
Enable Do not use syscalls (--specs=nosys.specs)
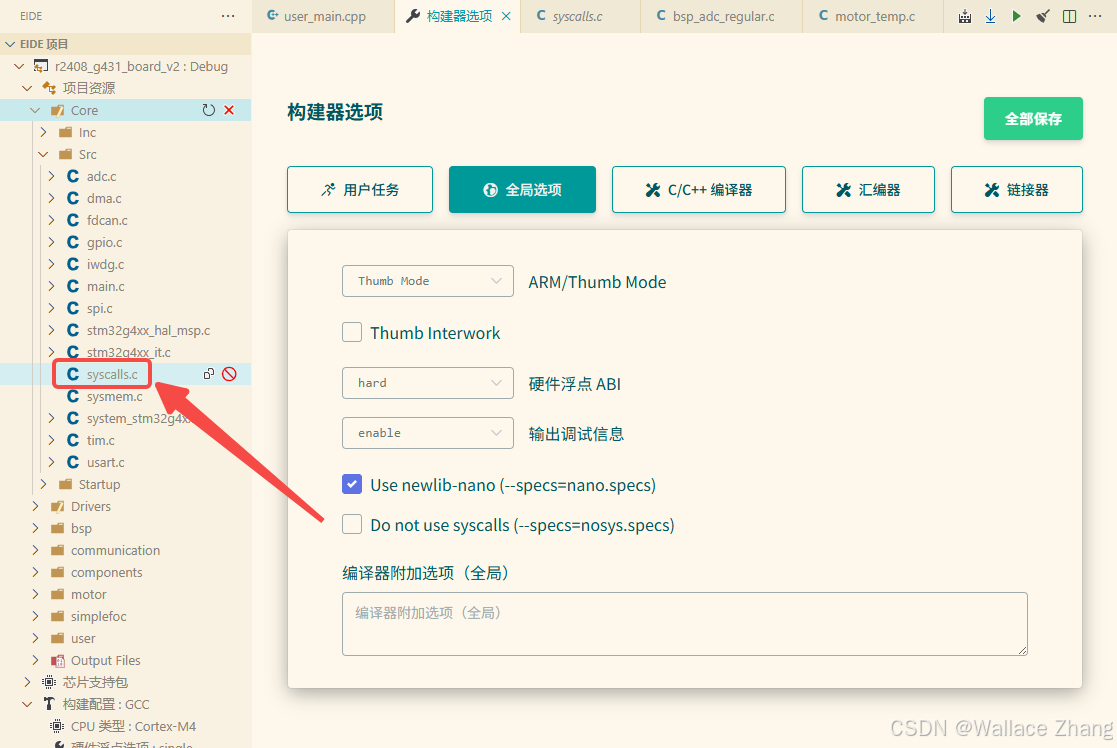(x=352, y=524)
